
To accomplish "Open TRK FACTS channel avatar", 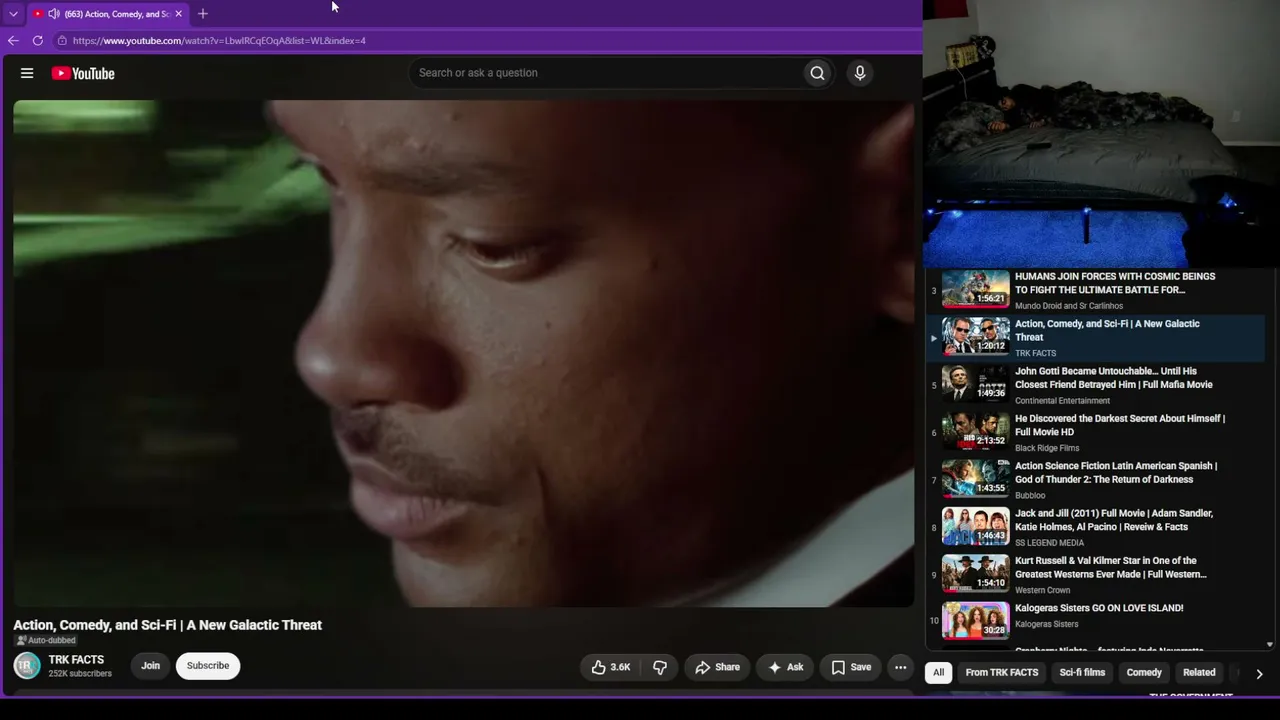I will (x=27, y=665).
